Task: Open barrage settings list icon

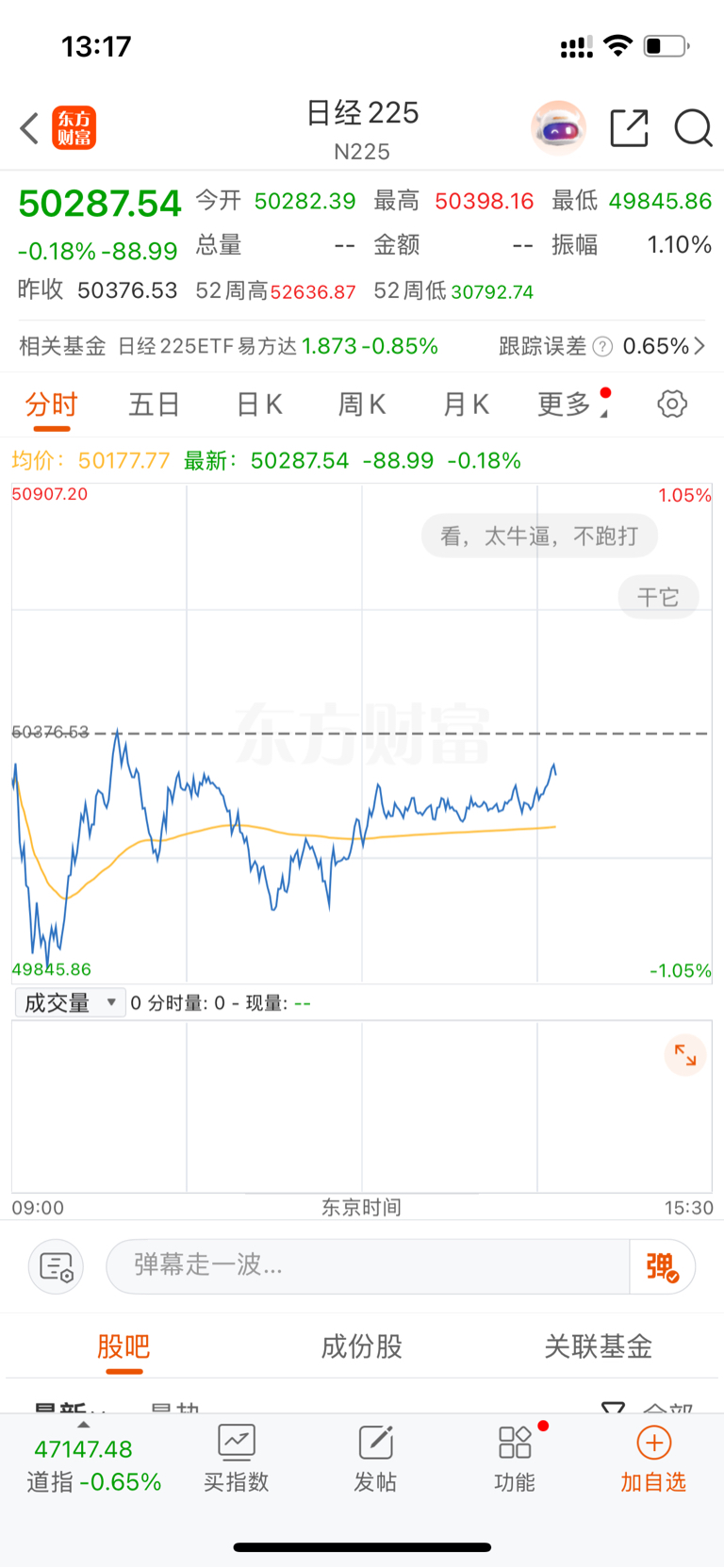Action: 56,1266
